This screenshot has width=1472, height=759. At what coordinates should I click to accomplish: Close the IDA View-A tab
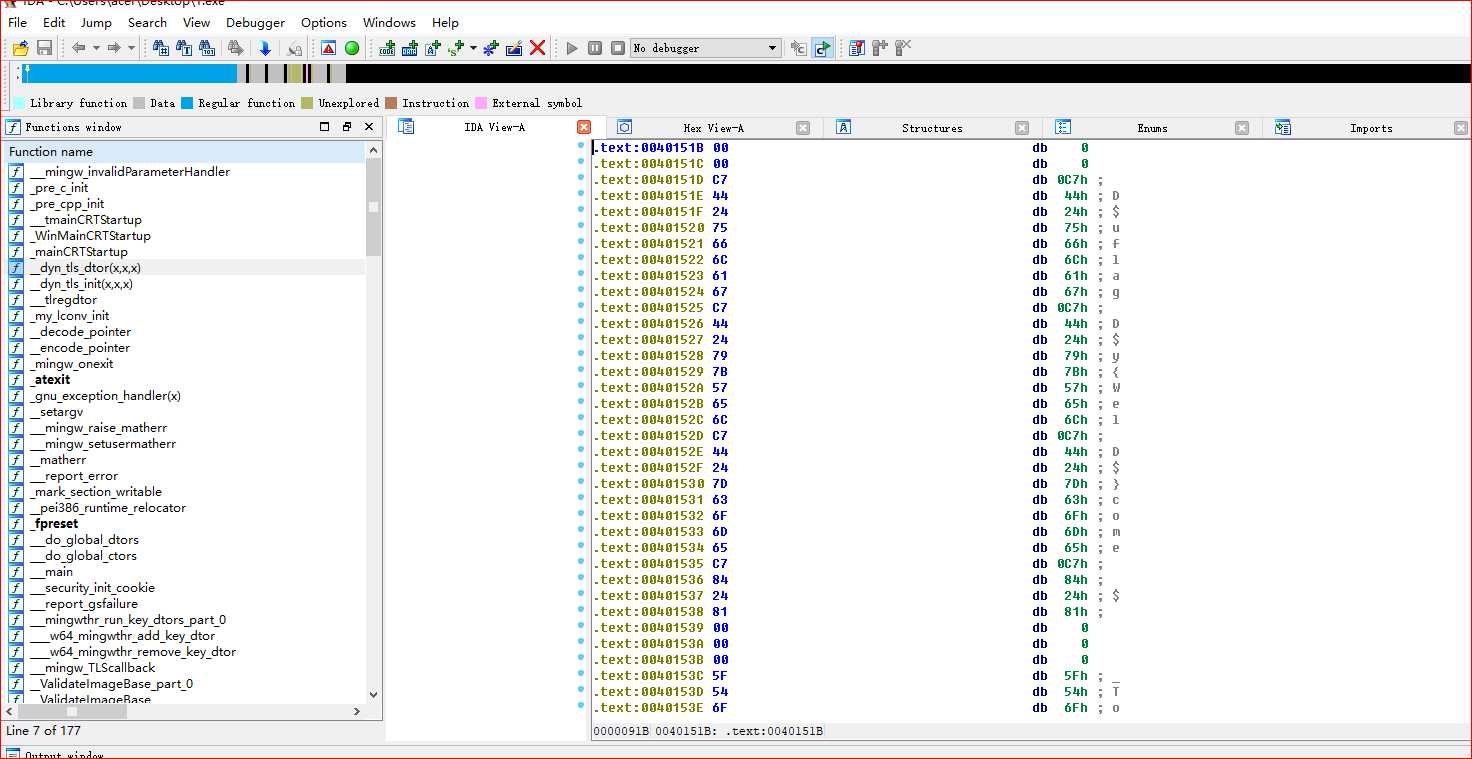[x=584, y=127]
